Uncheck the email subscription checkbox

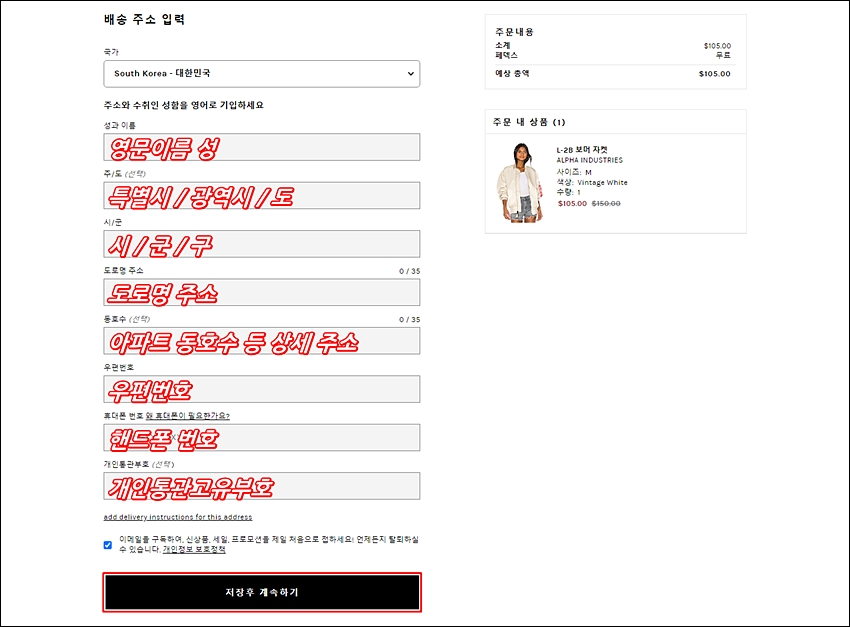click(x=108, y=545)
